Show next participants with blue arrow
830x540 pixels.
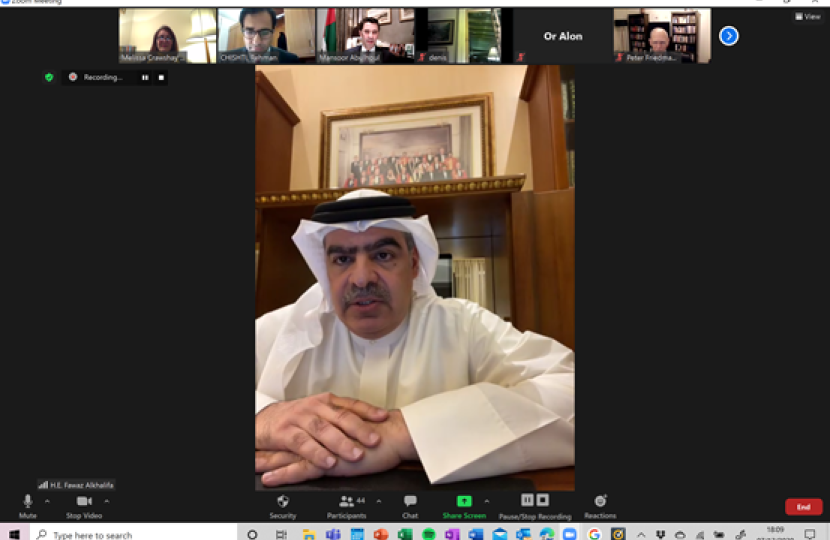(729, 36)
